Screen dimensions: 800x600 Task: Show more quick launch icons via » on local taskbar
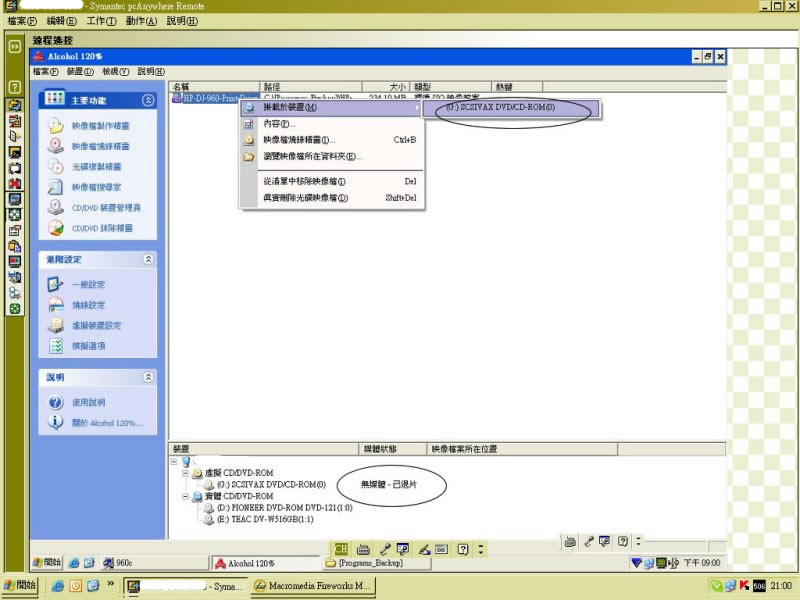(x=110, y=584)
